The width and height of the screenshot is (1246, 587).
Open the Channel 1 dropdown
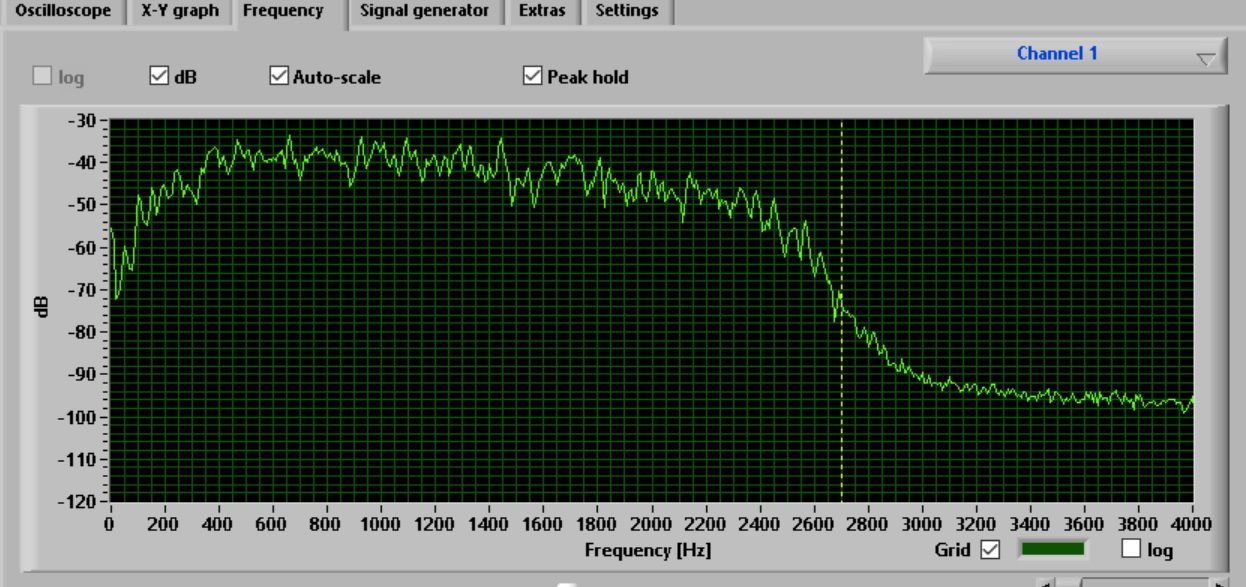pyautogui.click(x=1076, y=55)
